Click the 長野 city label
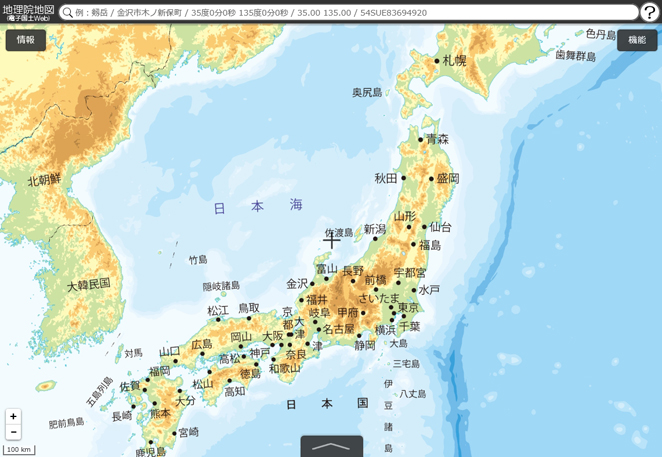 click(353, 270)
